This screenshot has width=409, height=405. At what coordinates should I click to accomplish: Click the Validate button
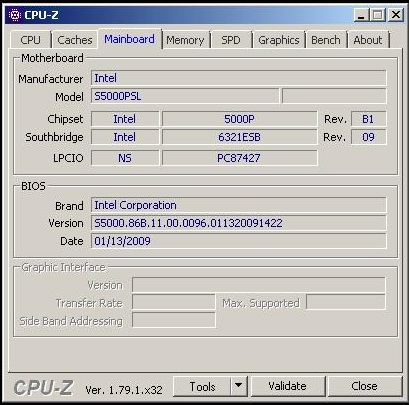(287, 387)
